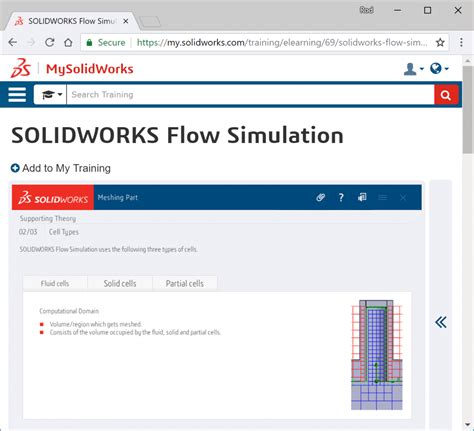
Task: Select the Solid cells tab
Action: pyautogui.click(x=120, y=284)
